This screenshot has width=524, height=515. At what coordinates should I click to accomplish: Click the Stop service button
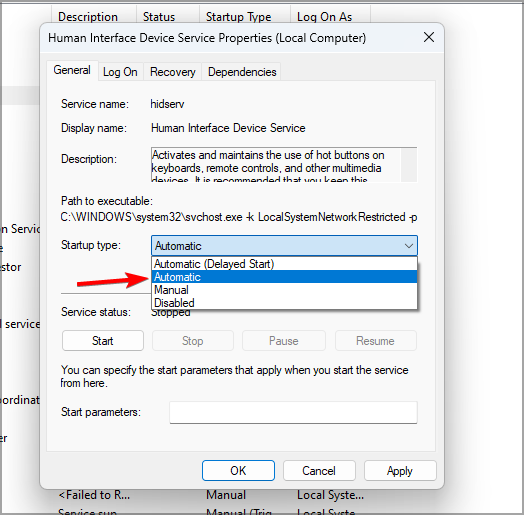(x=193, y=341)
